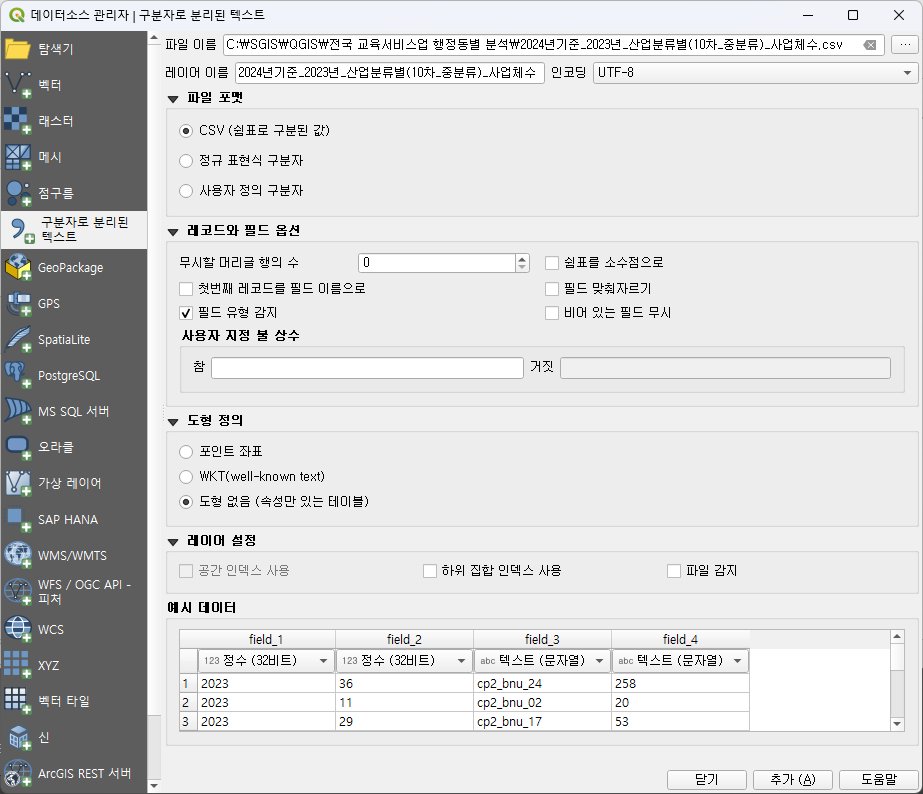This screenshot has height=794, width=923.
Task: Enable 하위 집합 인덱스 사용 checkbox
Action: [430, 571]
